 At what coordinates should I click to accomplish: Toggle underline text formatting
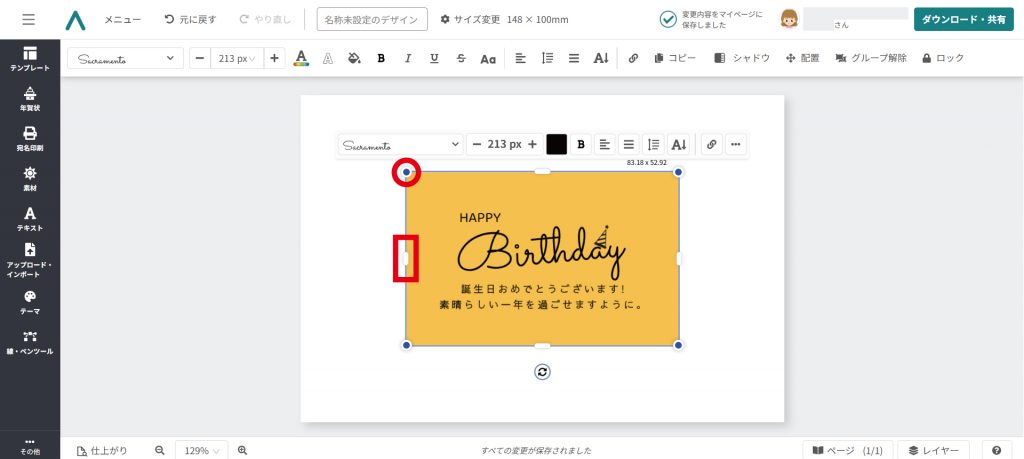(434, 59)
